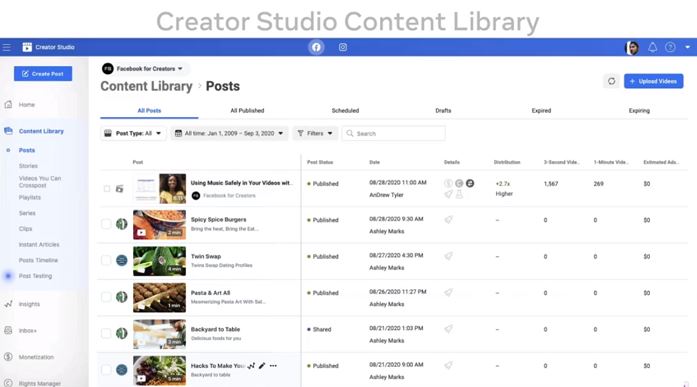Open more options for Hacks To Make You
Image resolution: width=697 pixels, height=387 pixels.
point(273,366)
